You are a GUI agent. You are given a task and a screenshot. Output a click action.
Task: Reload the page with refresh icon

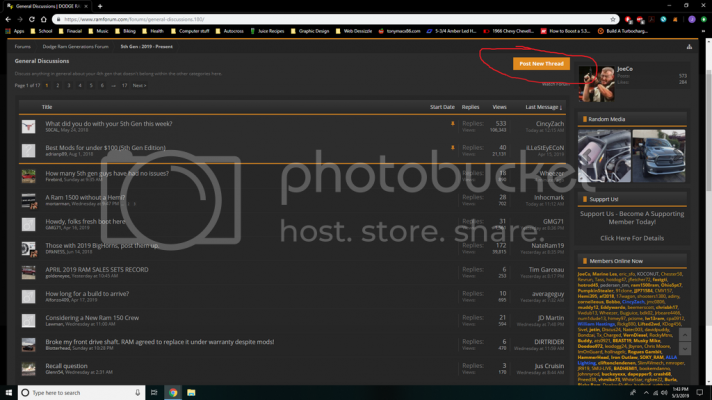32,20
